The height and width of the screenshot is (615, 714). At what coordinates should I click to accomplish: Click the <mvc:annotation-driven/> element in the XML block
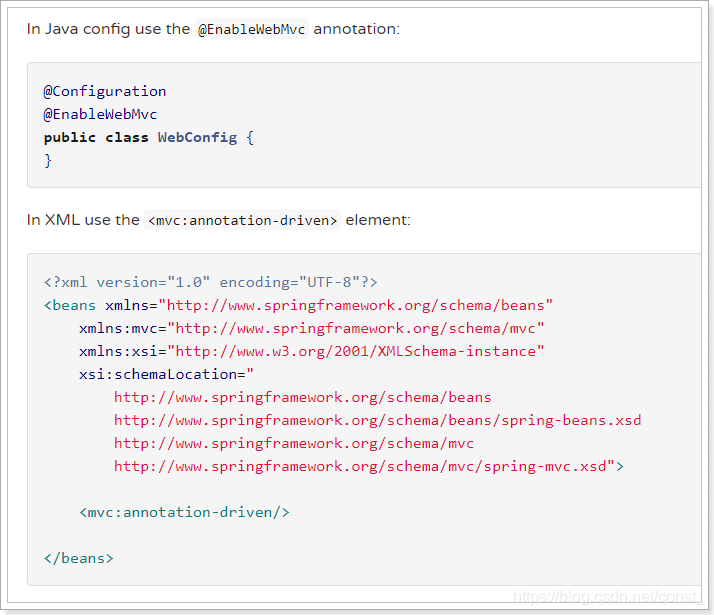[x=184, y=513]
